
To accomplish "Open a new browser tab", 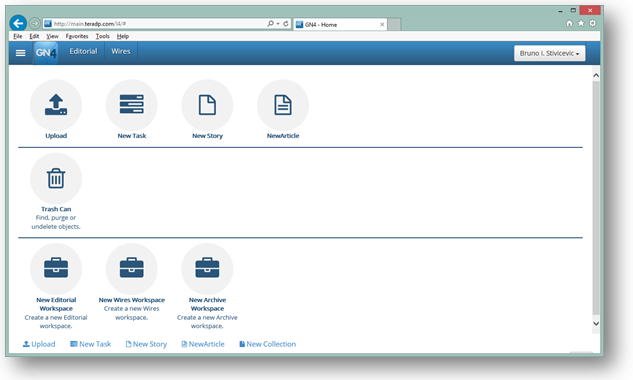I will 394,24.
